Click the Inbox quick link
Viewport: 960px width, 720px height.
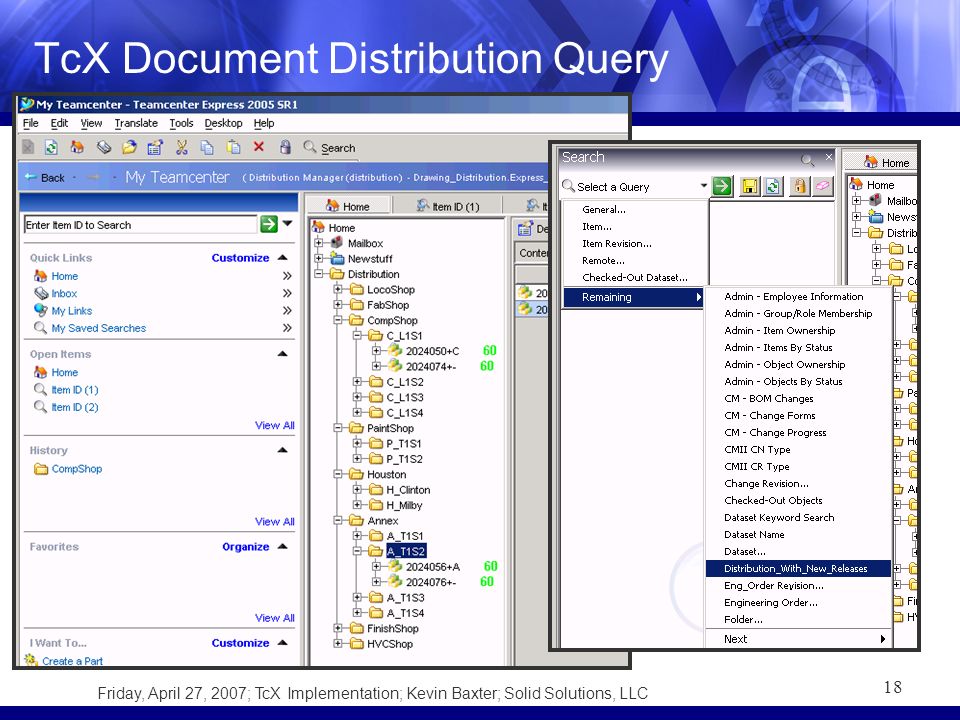(x=64, y=293)
